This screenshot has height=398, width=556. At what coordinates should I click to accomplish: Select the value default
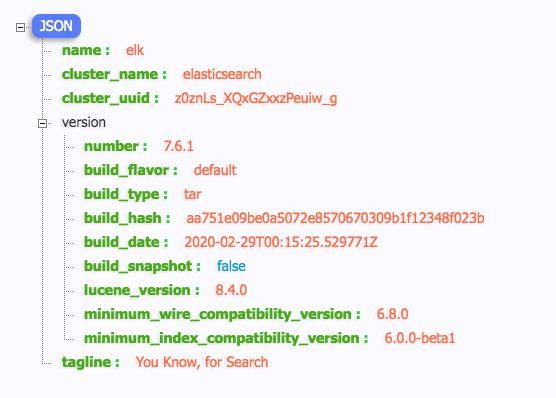pos(215,170)
